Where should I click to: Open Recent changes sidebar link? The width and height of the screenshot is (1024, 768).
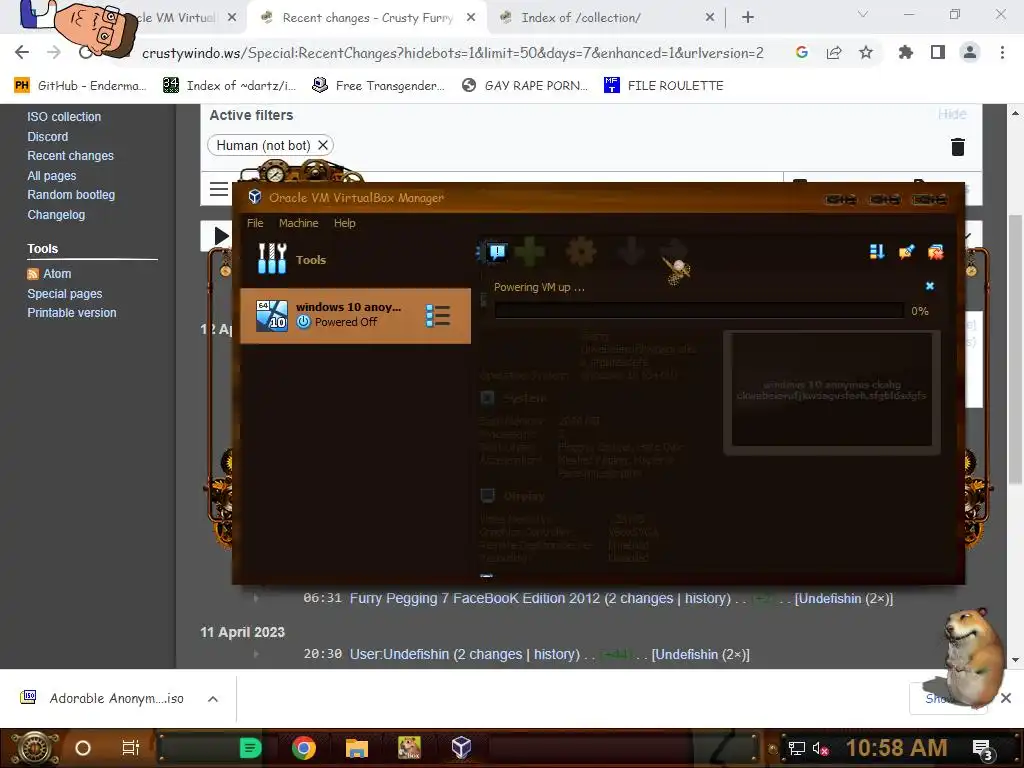click(x=71, y=155)
